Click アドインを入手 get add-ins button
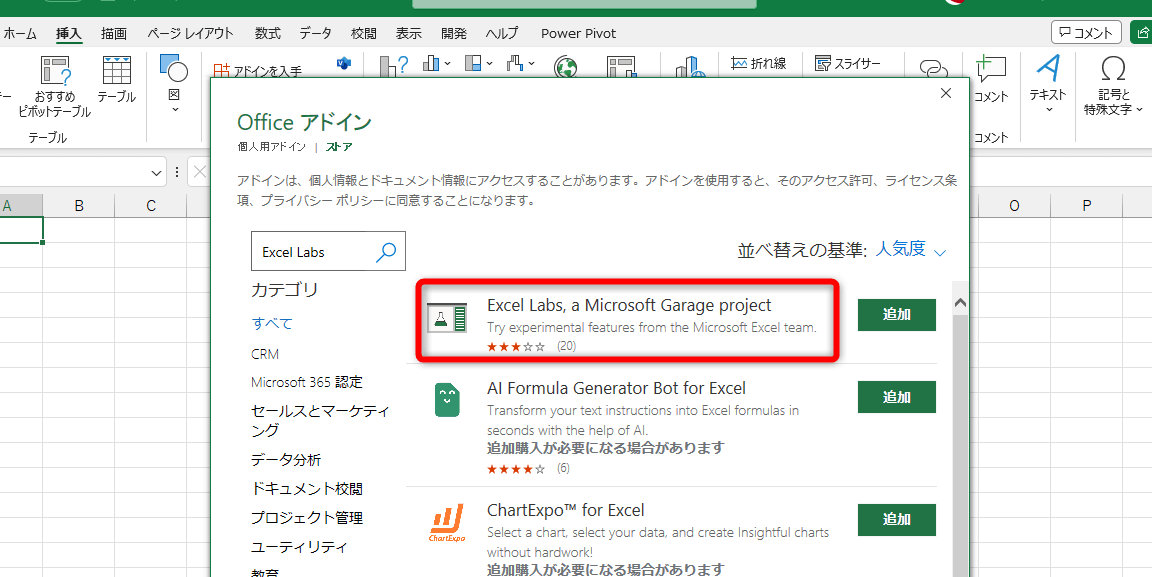1152x577 pixels. pyautogui.click(x=258, y=71)
